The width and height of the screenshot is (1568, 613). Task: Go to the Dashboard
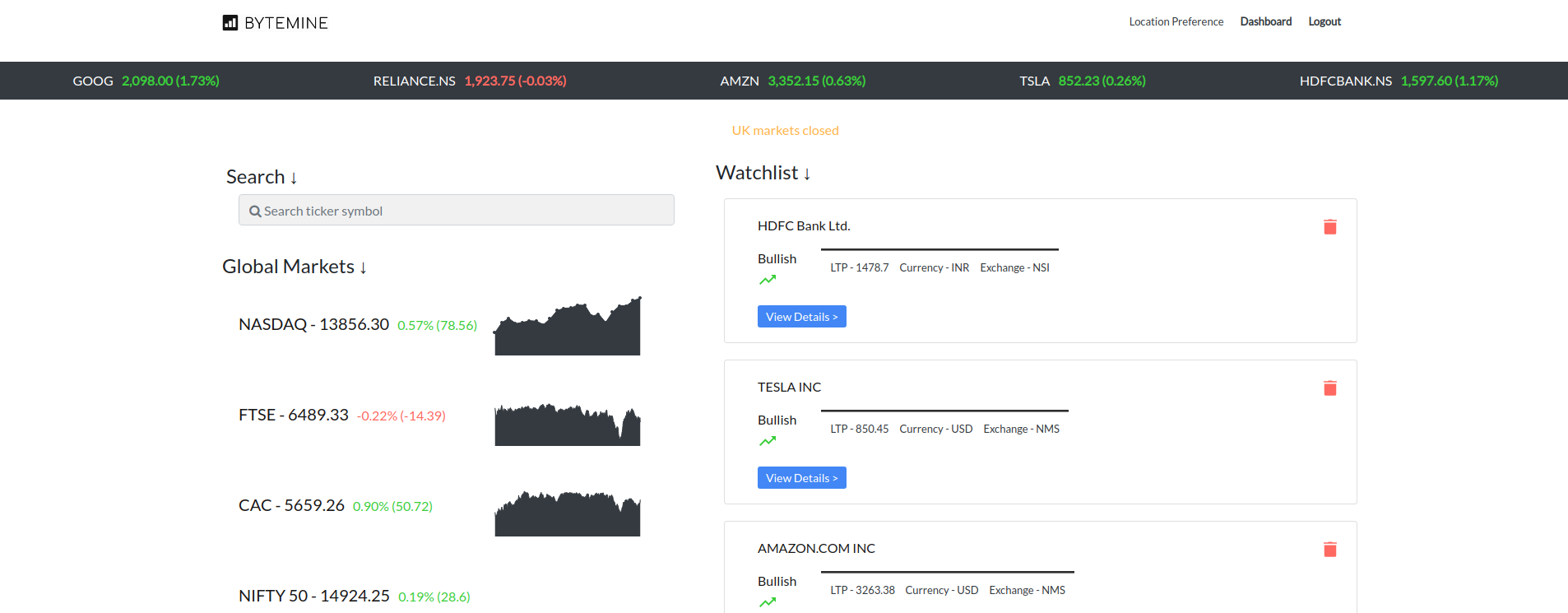point(1265,21)
